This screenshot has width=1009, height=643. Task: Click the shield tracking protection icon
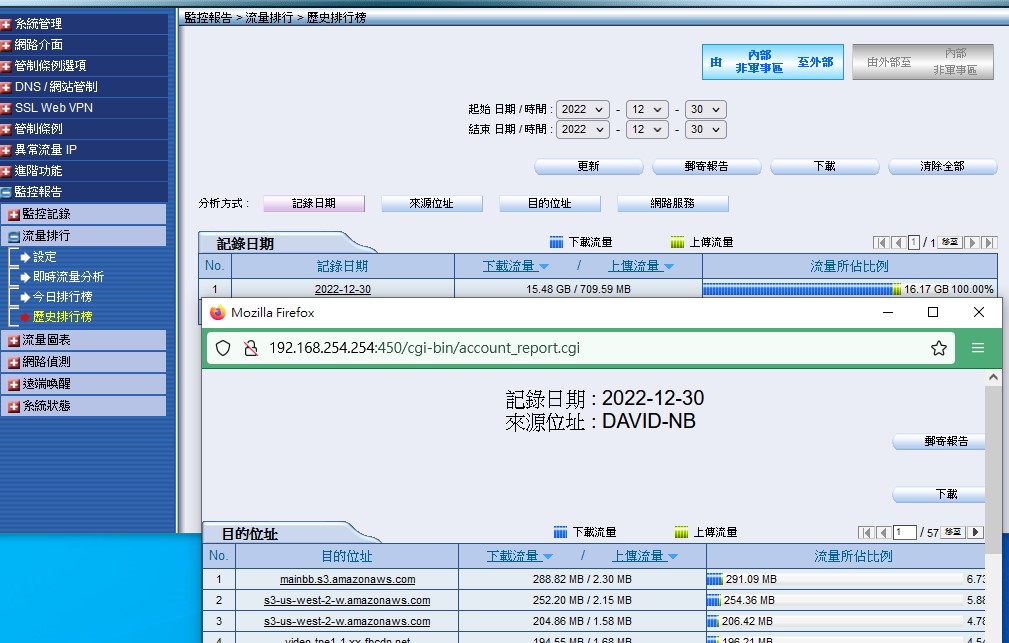coord(223,348)
